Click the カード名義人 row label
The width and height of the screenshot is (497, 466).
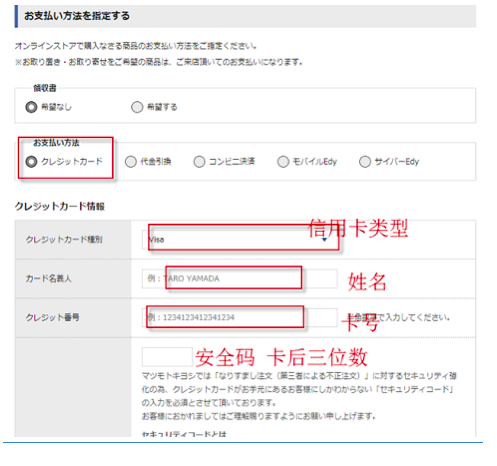click(49, 278)
